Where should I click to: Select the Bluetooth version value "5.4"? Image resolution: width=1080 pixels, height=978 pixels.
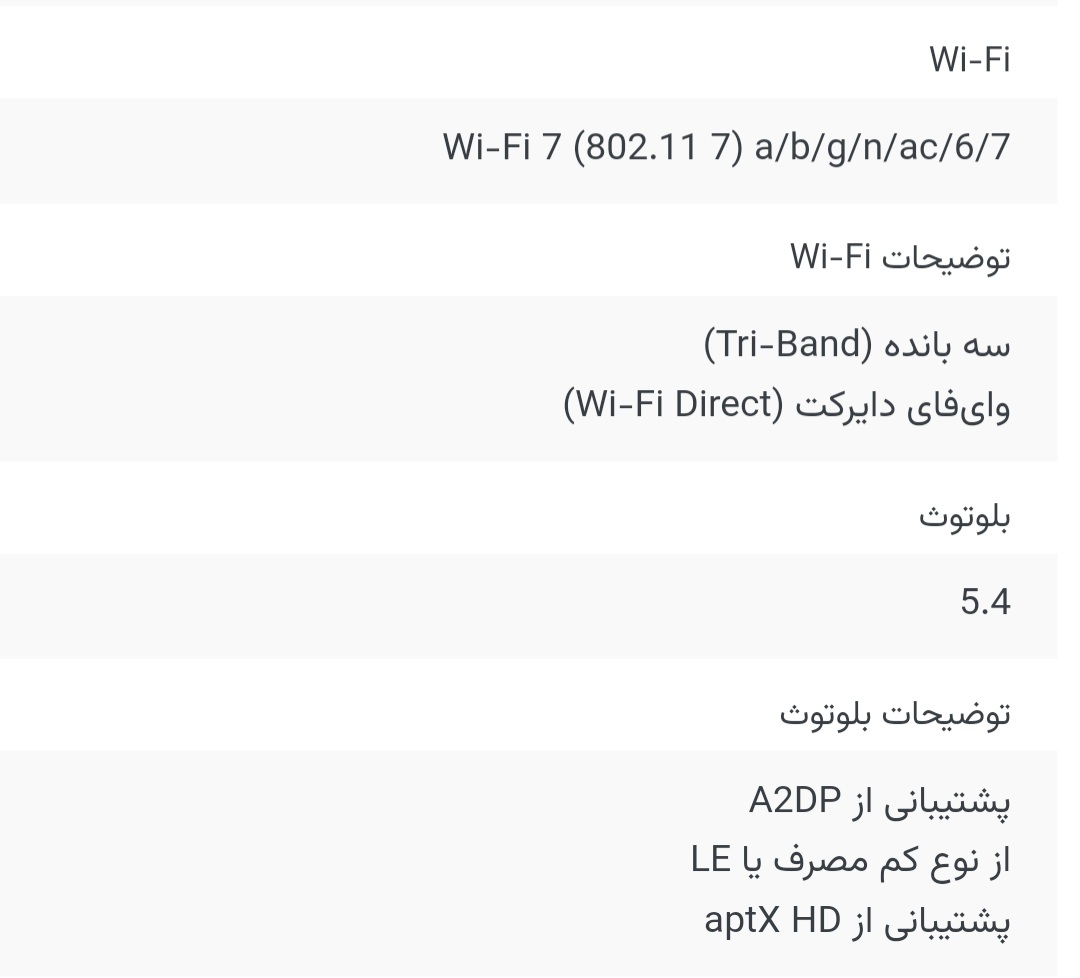[984, 604]
